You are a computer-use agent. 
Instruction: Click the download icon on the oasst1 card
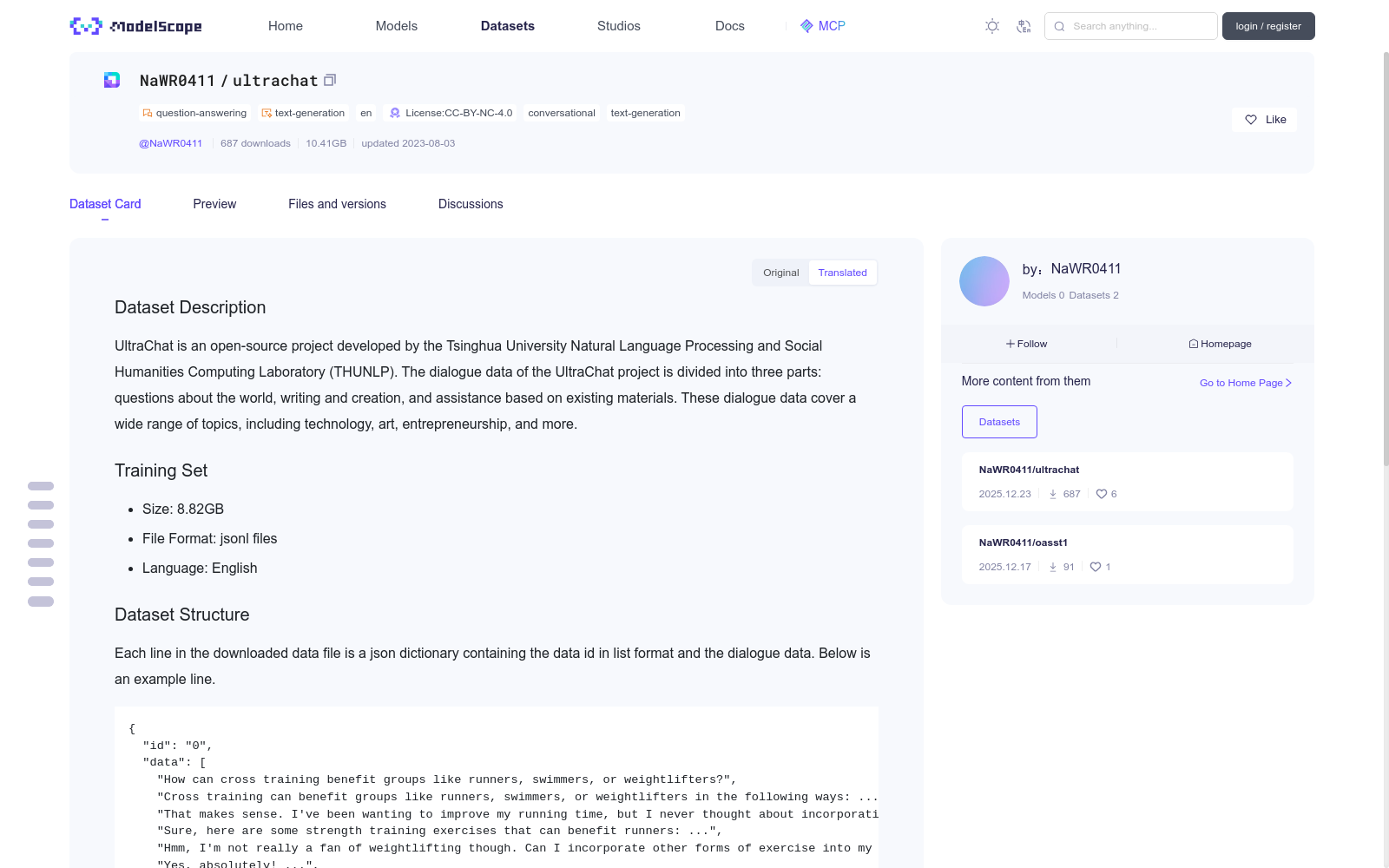pyautogui.click(x=1053, y=567)
